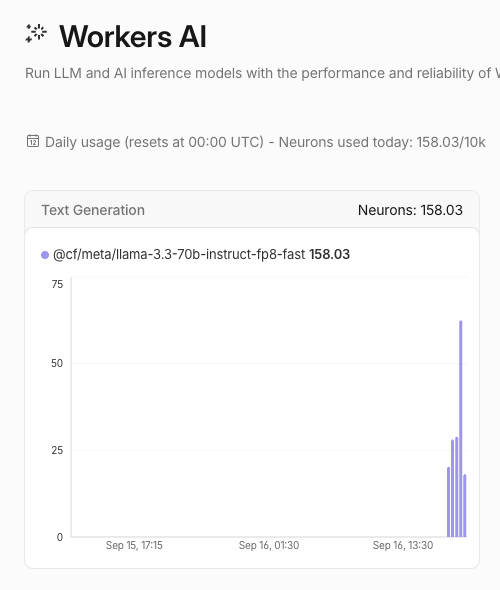Click the Run LLM and AI description text
Image resolution: width=500 pixels, height=590 pixels.
pos(262,73)
